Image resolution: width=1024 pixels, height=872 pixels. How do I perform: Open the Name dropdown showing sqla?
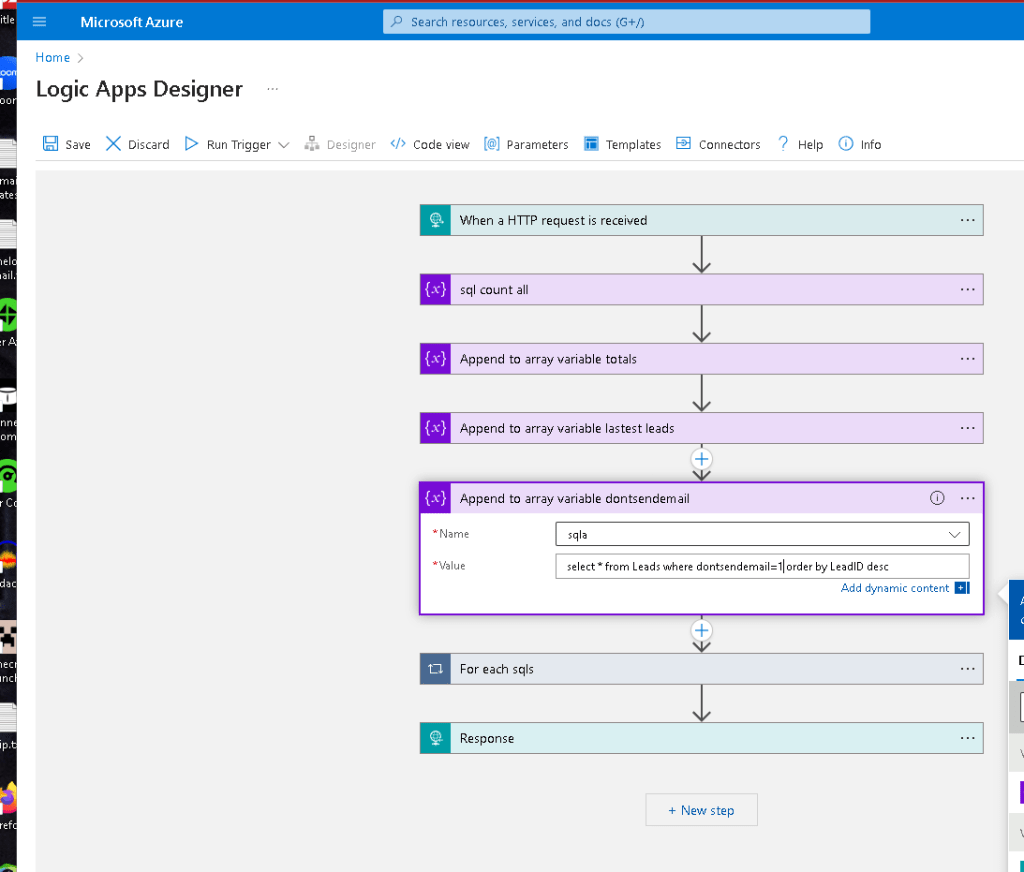click(762, 534)
